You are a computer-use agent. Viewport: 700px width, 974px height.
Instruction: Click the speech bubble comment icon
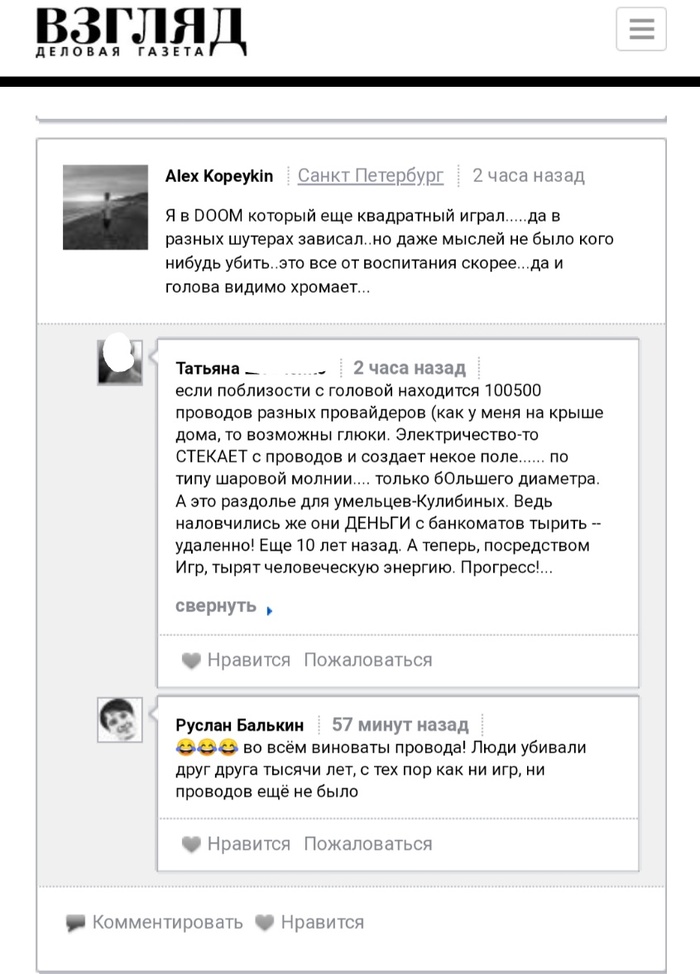[x=76, y=923]
